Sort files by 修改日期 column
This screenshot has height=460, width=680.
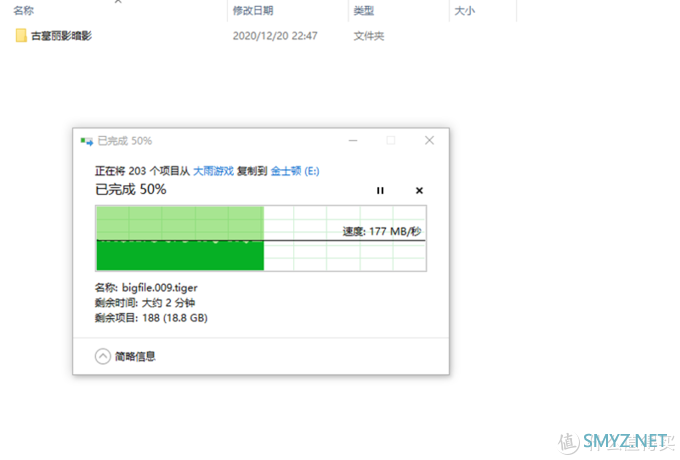(x=253, y=10)
